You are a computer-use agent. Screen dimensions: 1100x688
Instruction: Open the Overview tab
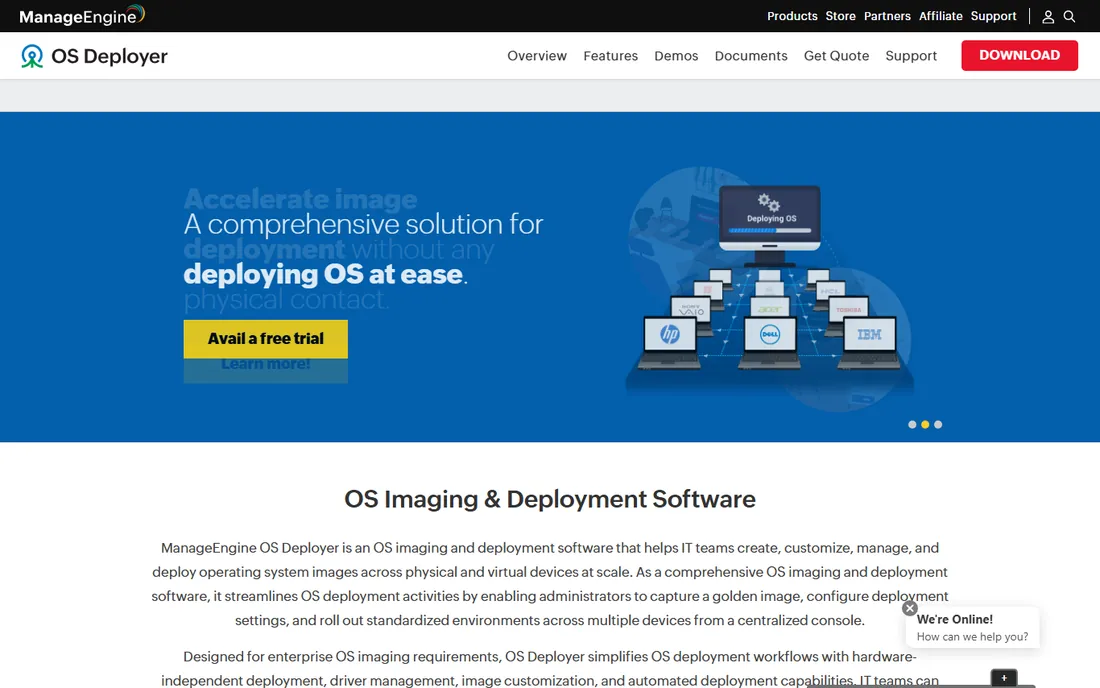pos(537,55)
